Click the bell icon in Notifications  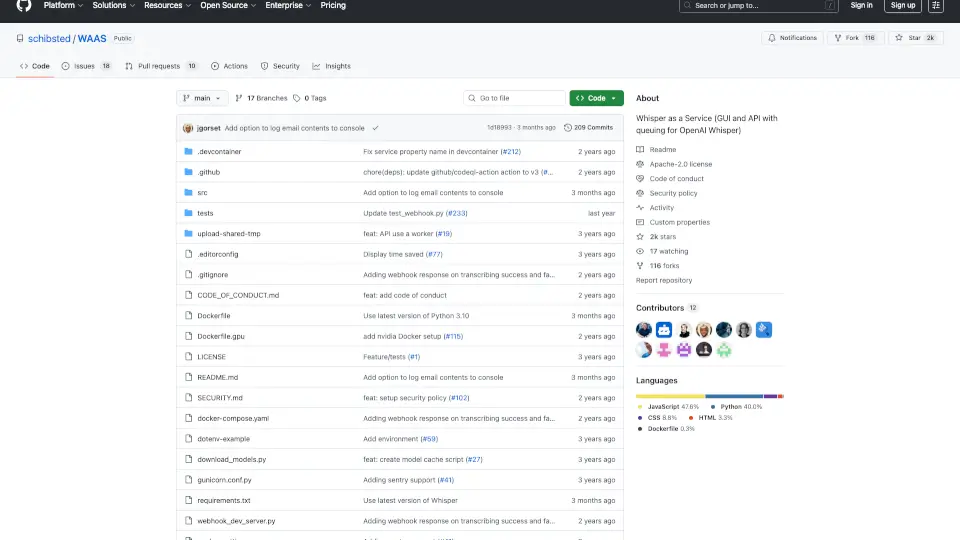772,38
